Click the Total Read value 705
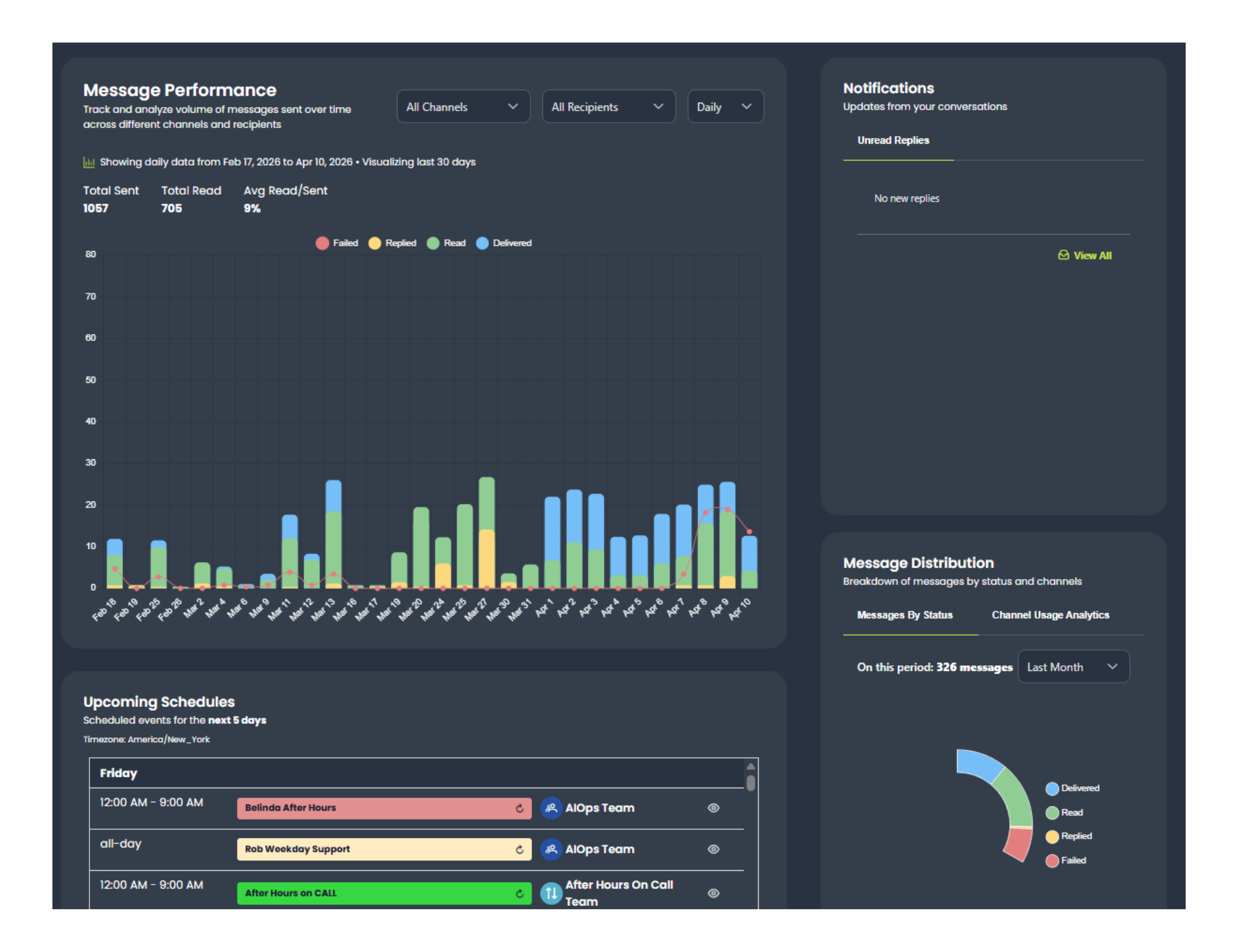The image size is (1260, 952). (171, 209)
